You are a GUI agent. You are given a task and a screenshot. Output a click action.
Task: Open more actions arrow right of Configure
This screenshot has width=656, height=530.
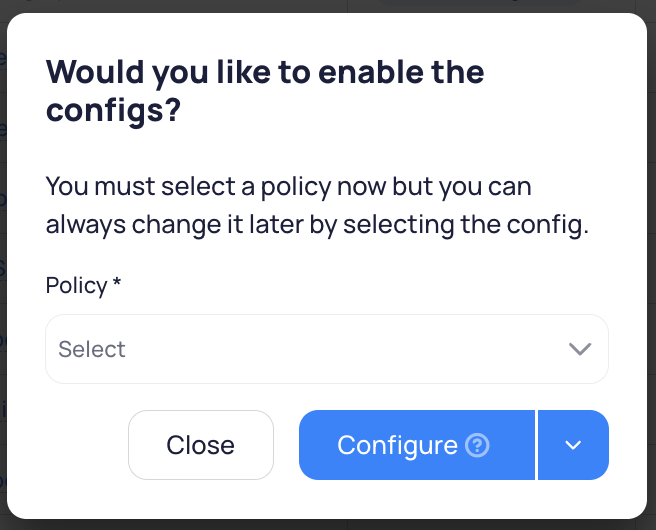coord(573,445)
